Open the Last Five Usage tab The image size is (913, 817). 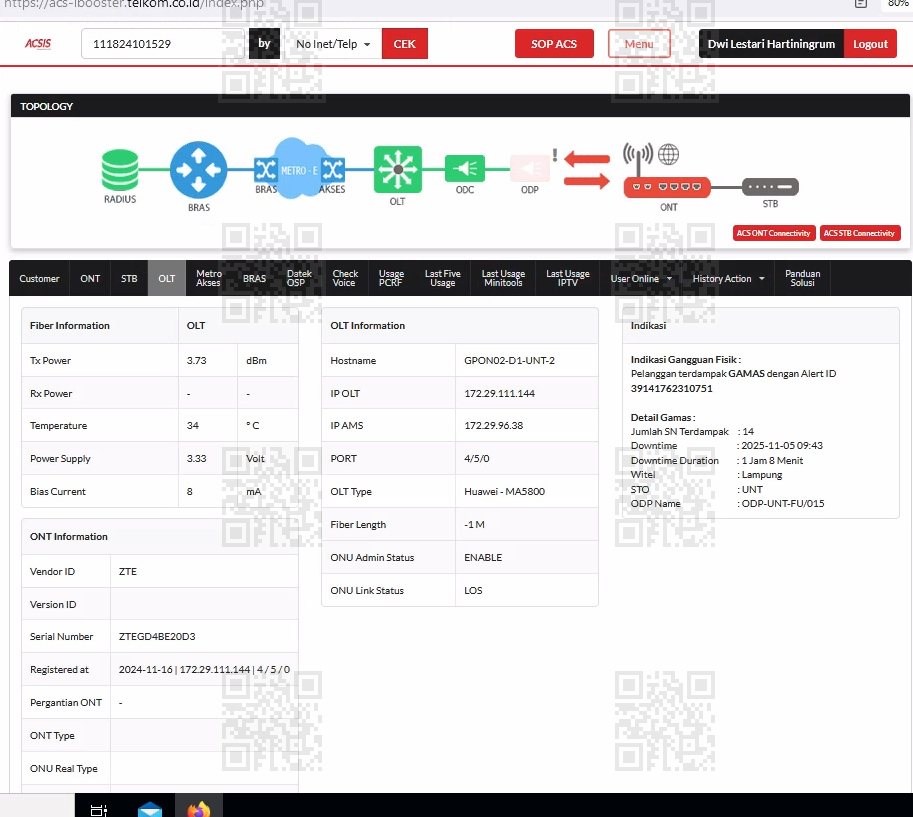tap(443, 278)
